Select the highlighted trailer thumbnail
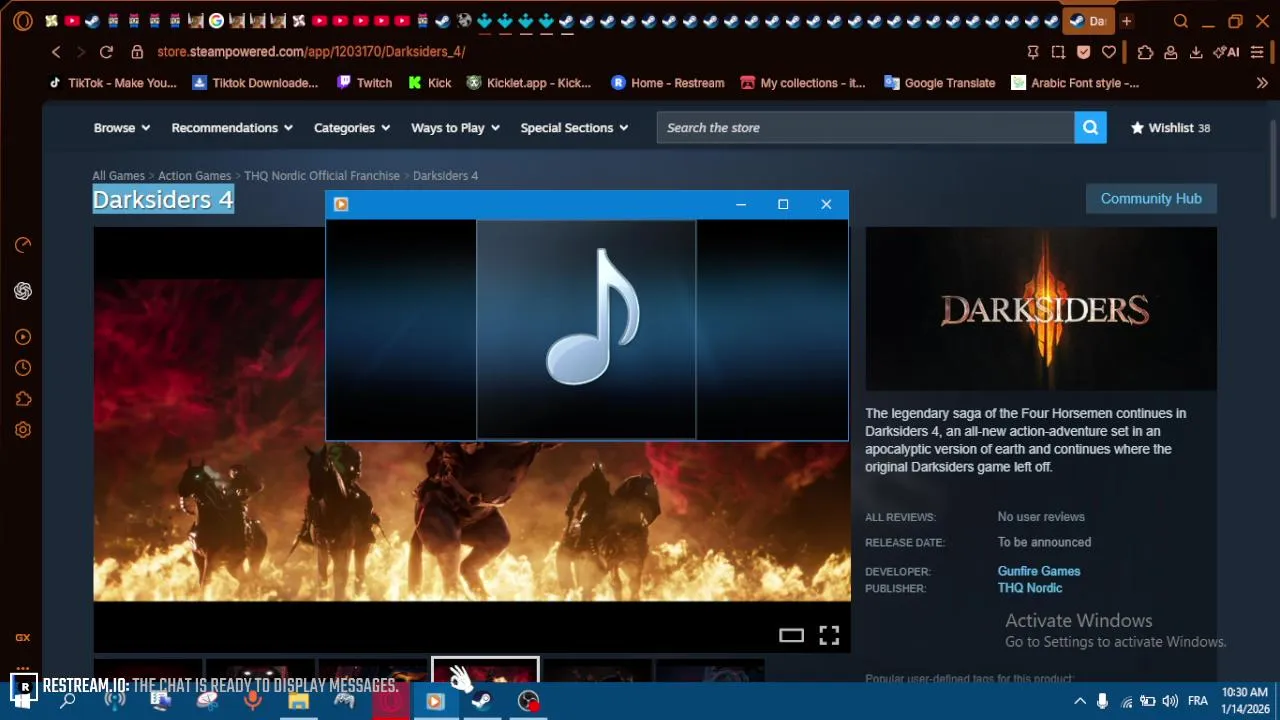The image size is (1280, 720). click(x=485, y=670)
